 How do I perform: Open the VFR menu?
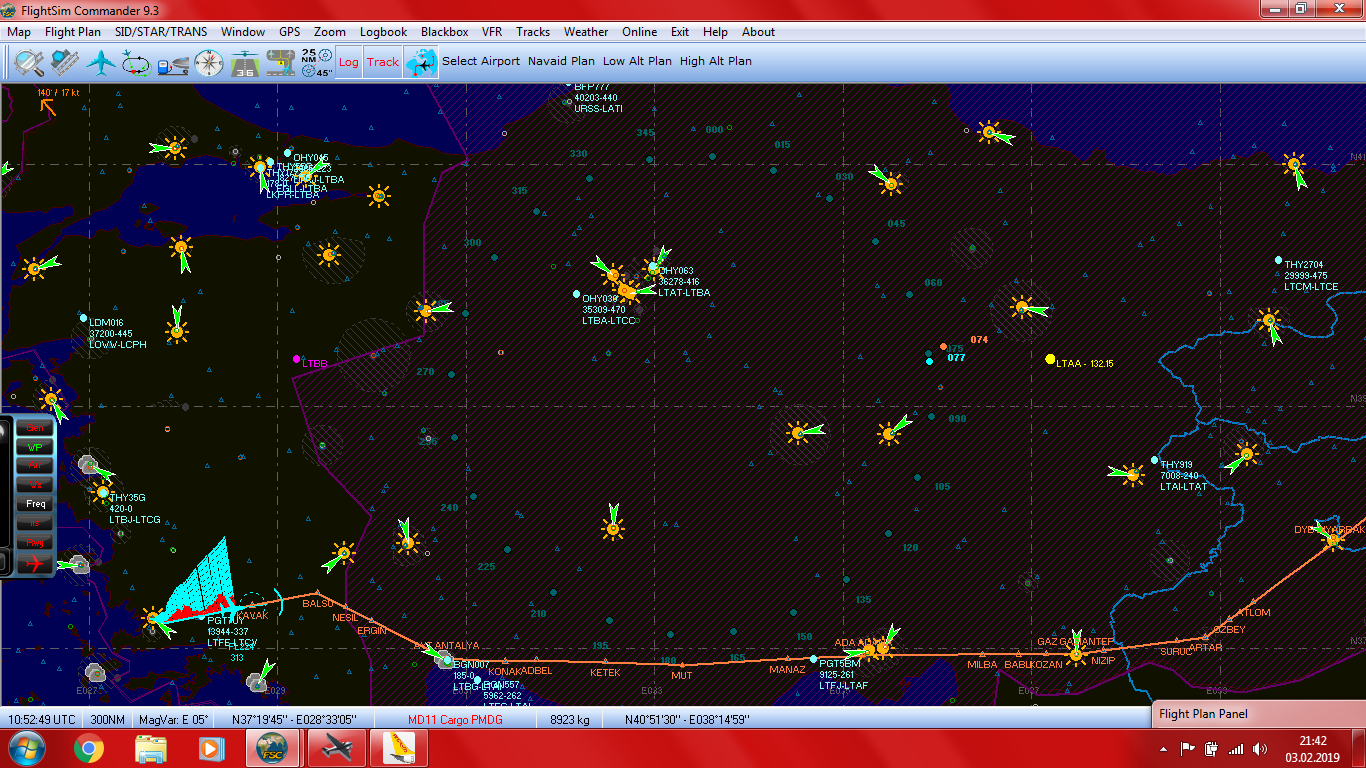pos(492,32)
